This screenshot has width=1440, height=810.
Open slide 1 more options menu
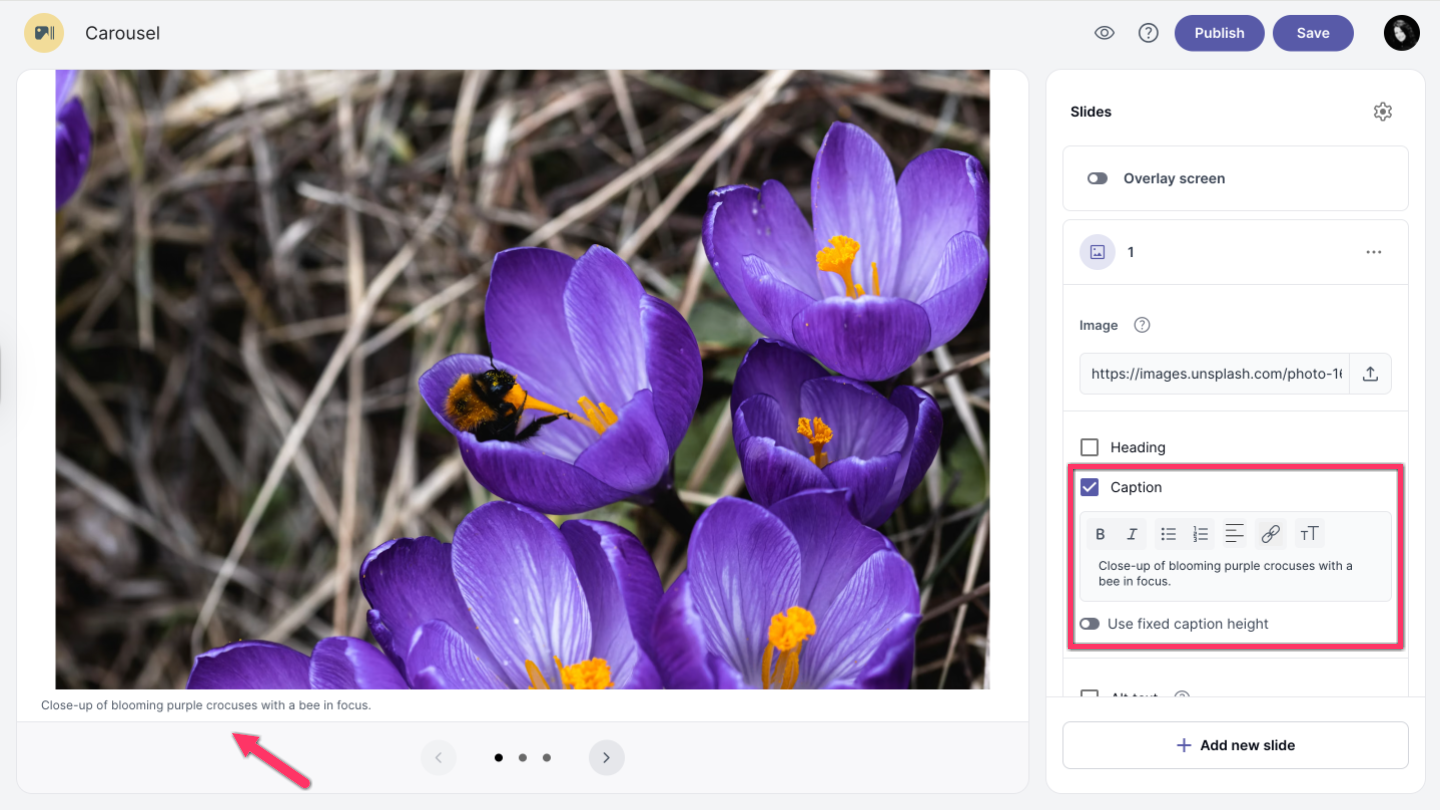tap(1374, 253)
